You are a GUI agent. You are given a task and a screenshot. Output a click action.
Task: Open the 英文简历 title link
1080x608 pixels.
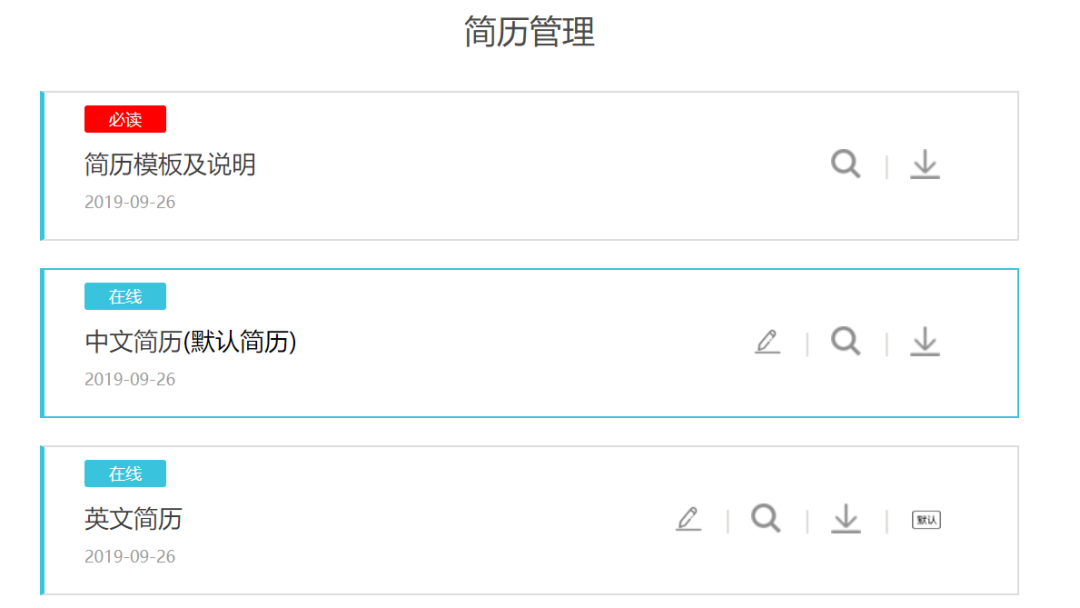coord(133,518)
